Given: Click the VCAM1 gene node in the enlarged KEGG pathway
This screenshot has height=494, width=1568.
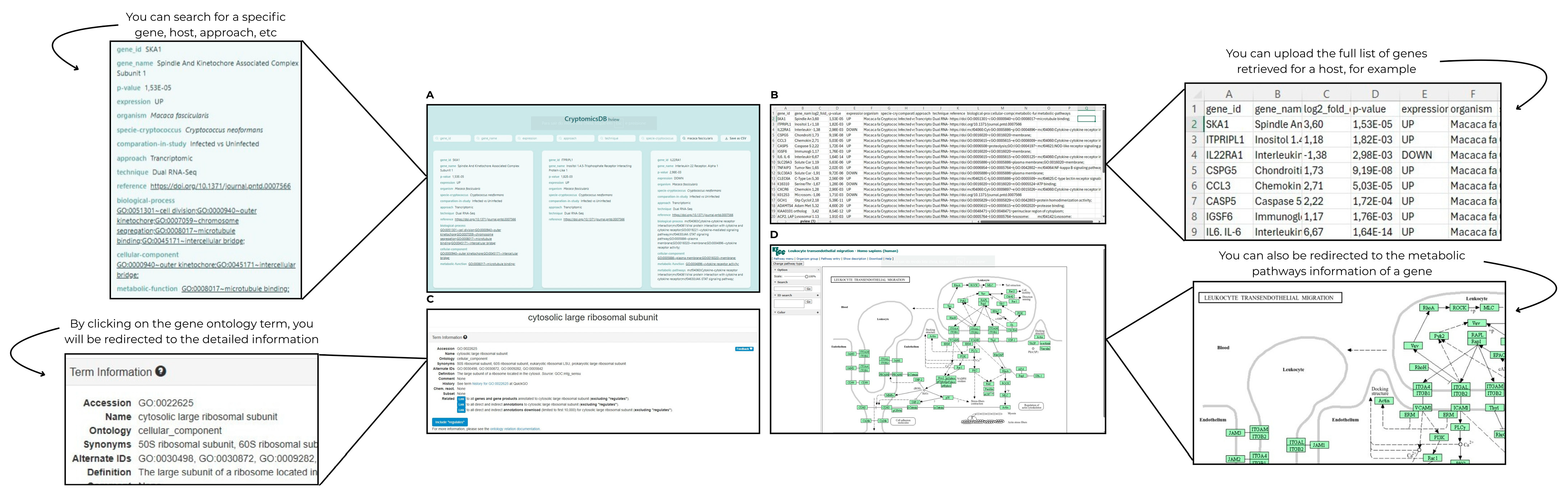Looking at the screenshot, I should coord(1422,408).
